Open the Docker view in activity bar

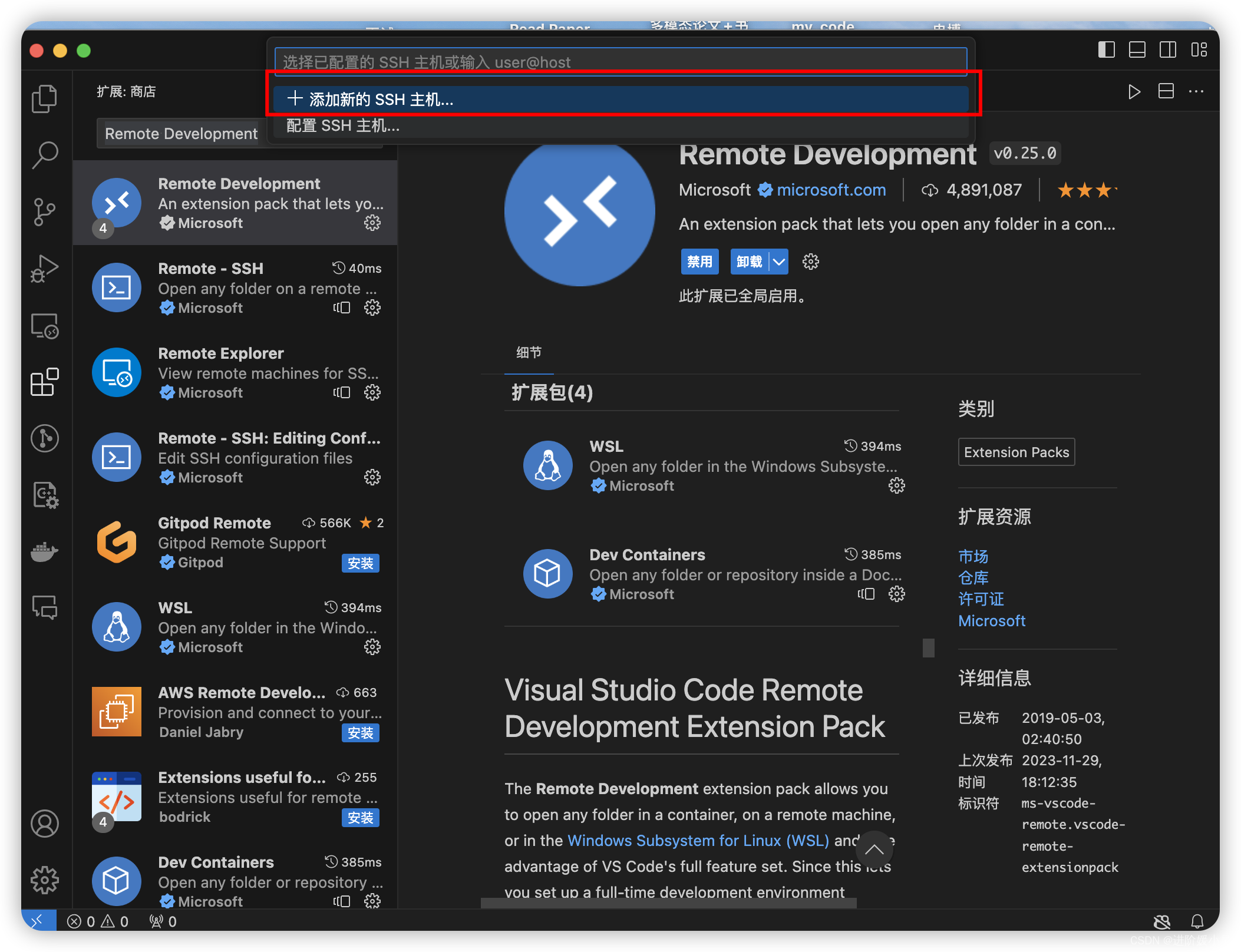[45, 552]
